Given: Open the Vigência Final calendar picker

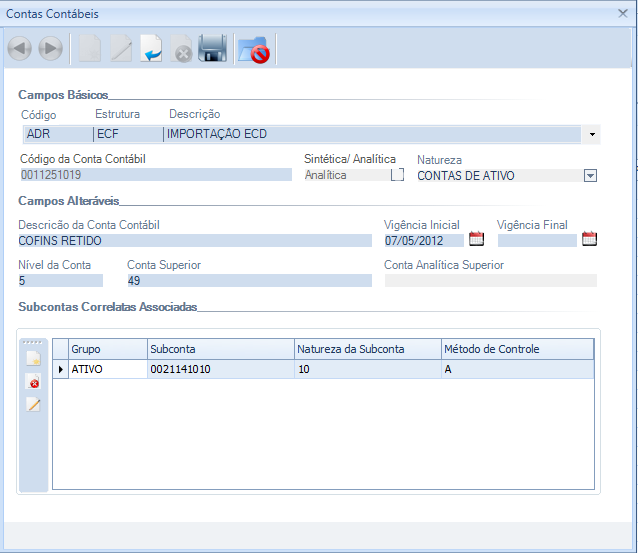Looking at the screenshot, I should point(589,239).
